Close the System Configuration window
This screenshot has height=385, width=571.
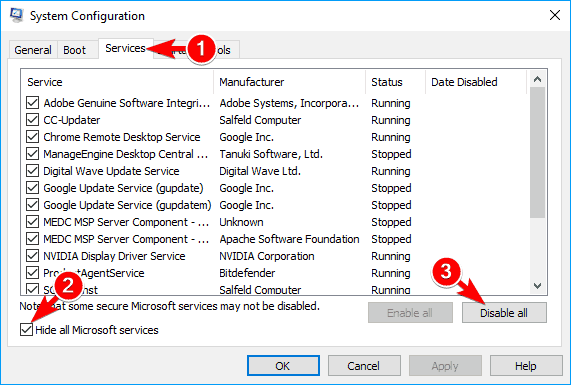tap(555, 15)
